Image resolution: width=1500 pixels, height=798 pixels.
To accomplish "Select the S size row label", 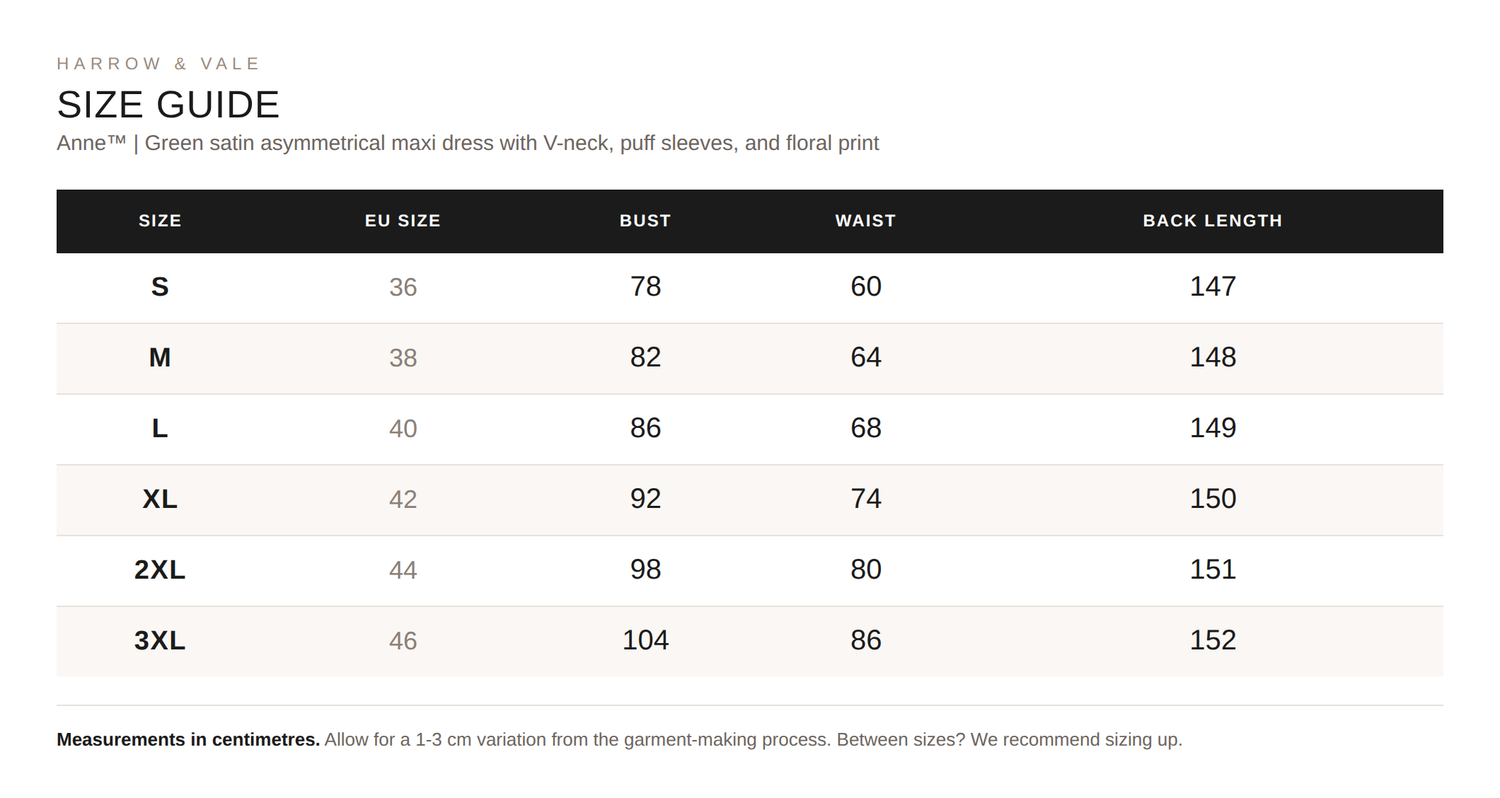I will (160, 287).
